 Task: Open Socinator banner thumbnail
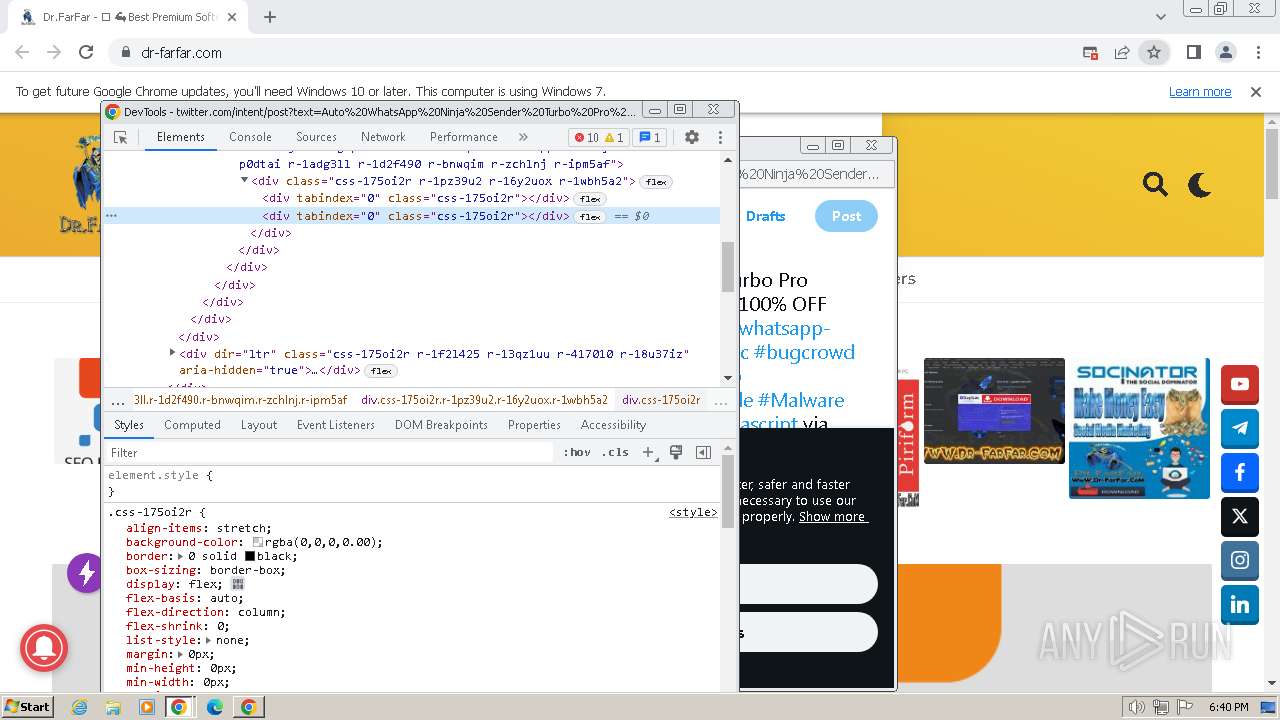tap(1139, 428)
